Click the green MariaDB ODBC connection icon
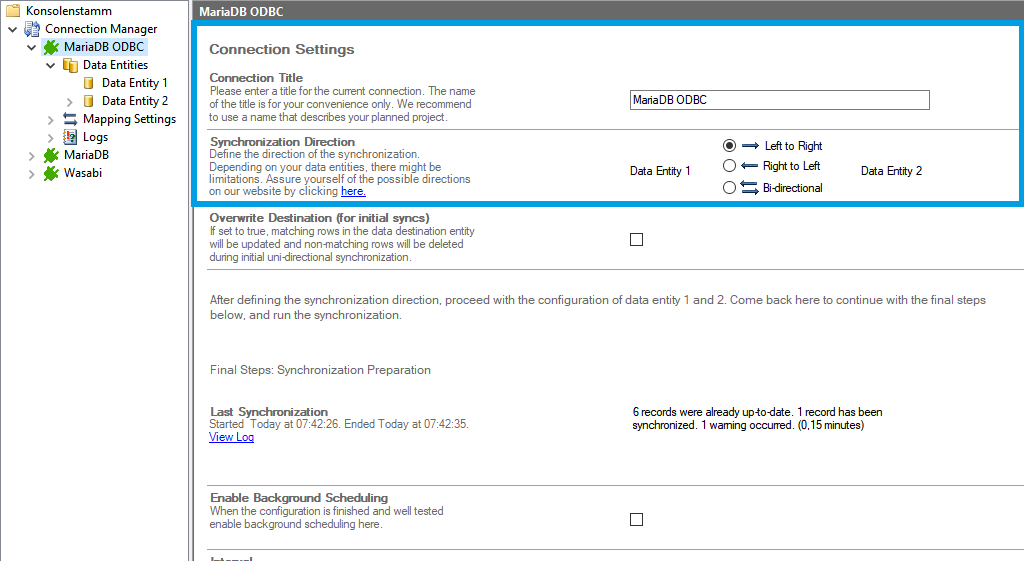1024x561 pixels. pos(51,47)
